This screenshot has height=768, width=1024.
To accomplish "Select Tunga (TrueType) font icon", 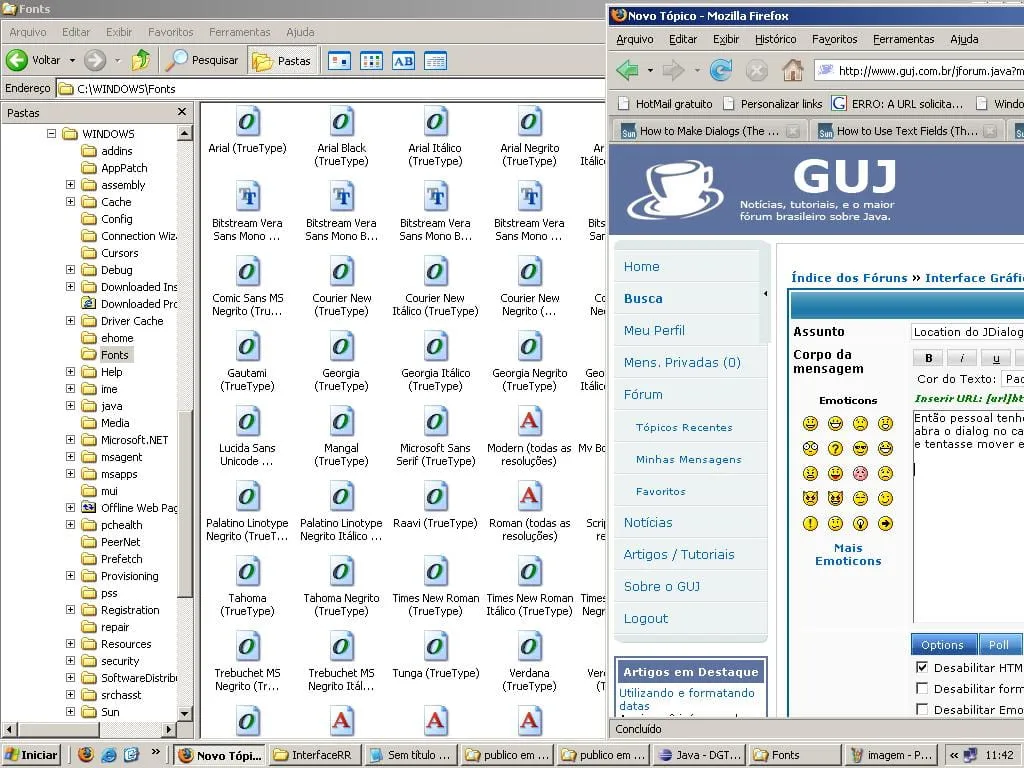I will [x=435, y=647].
